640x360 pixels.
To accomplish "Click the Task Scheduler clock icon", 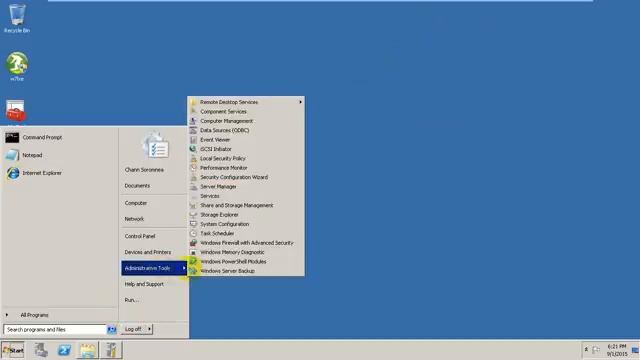I will pyautogui.click(x=193, y=233).
